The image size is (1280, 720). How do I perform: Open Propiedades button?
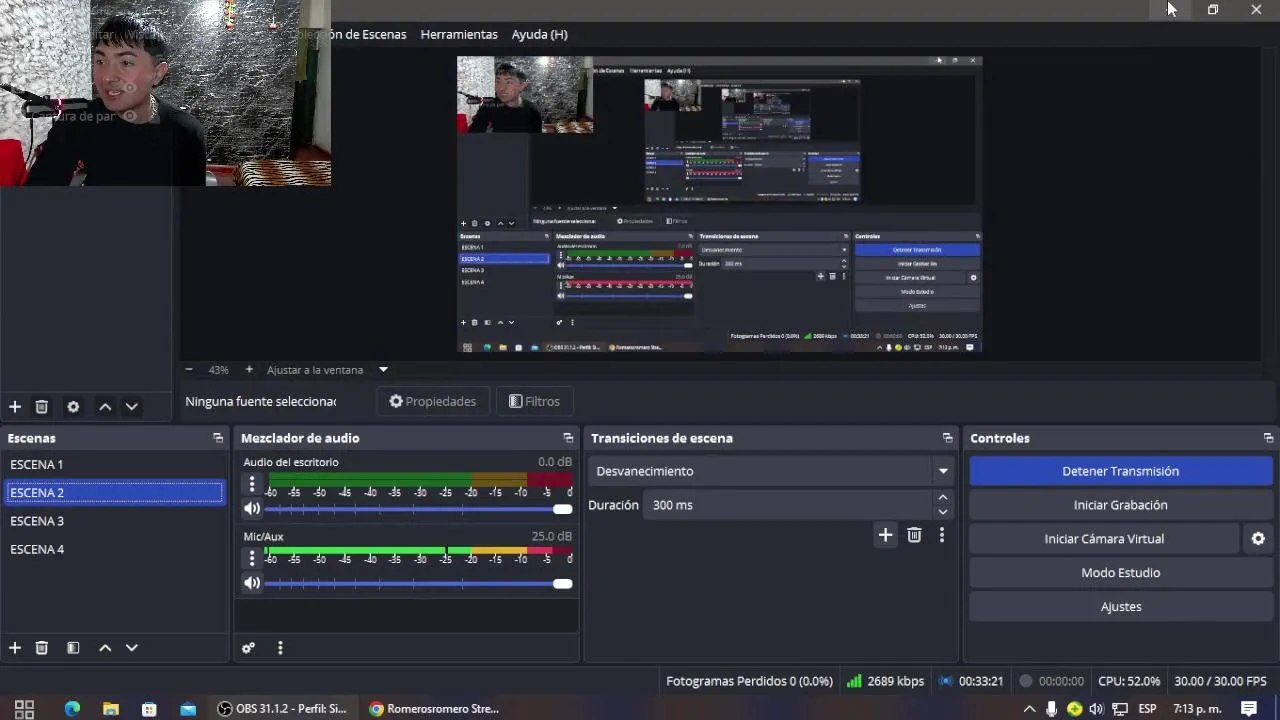tap(432, 401)
